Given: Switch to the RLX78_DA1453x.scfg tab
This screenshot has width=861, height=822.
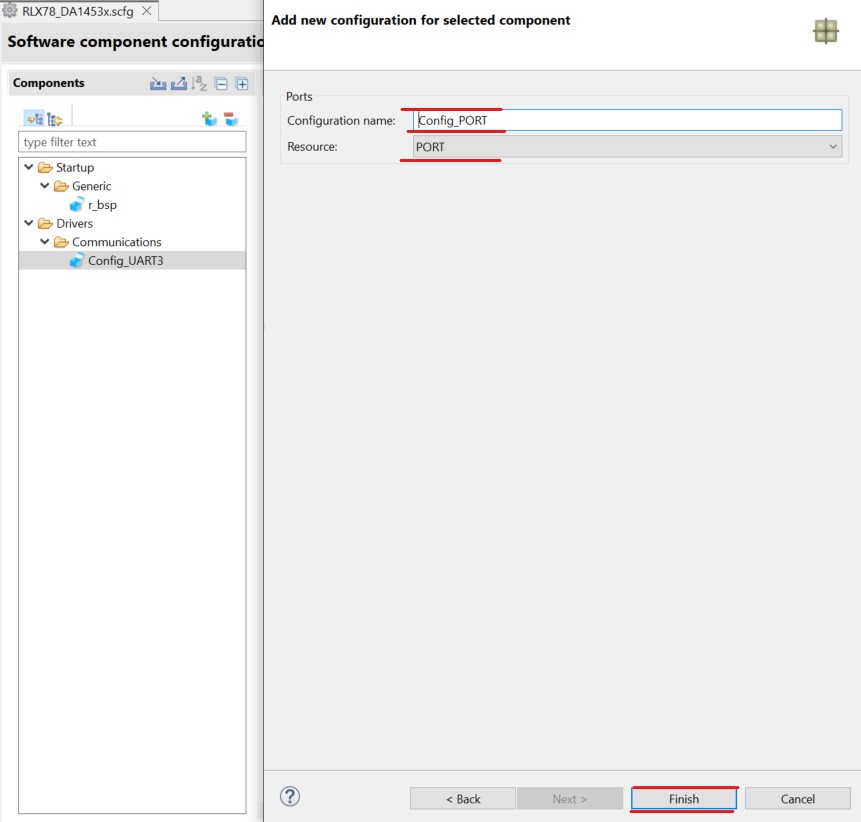Looking at the screenshot, I should 77,11.
